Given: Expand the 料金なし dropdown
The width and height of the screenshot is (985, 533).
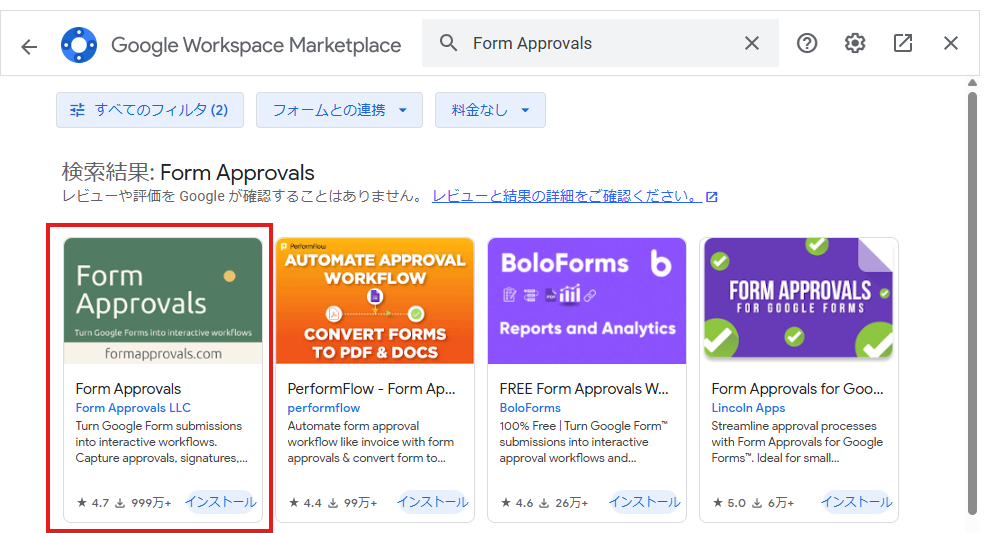Looking at the screenshot, I should (x=490, y=110).
